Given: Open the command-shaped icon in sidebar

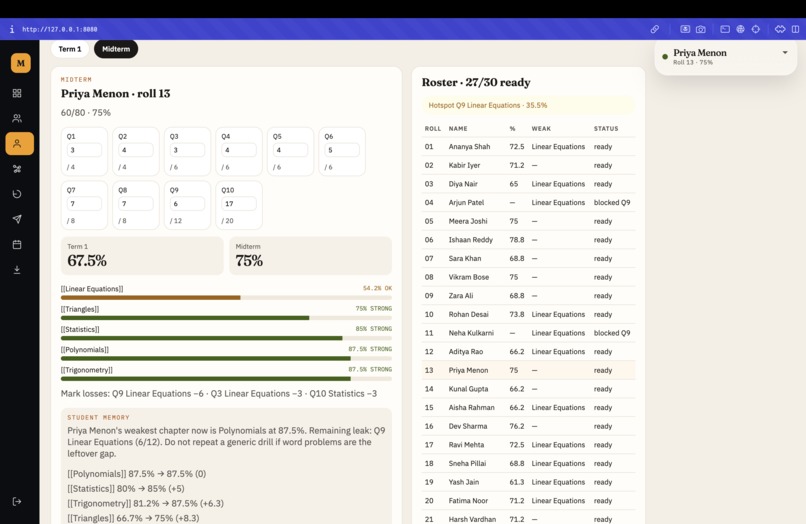Looking at the screenshot, I should click(x=17, y=169).
